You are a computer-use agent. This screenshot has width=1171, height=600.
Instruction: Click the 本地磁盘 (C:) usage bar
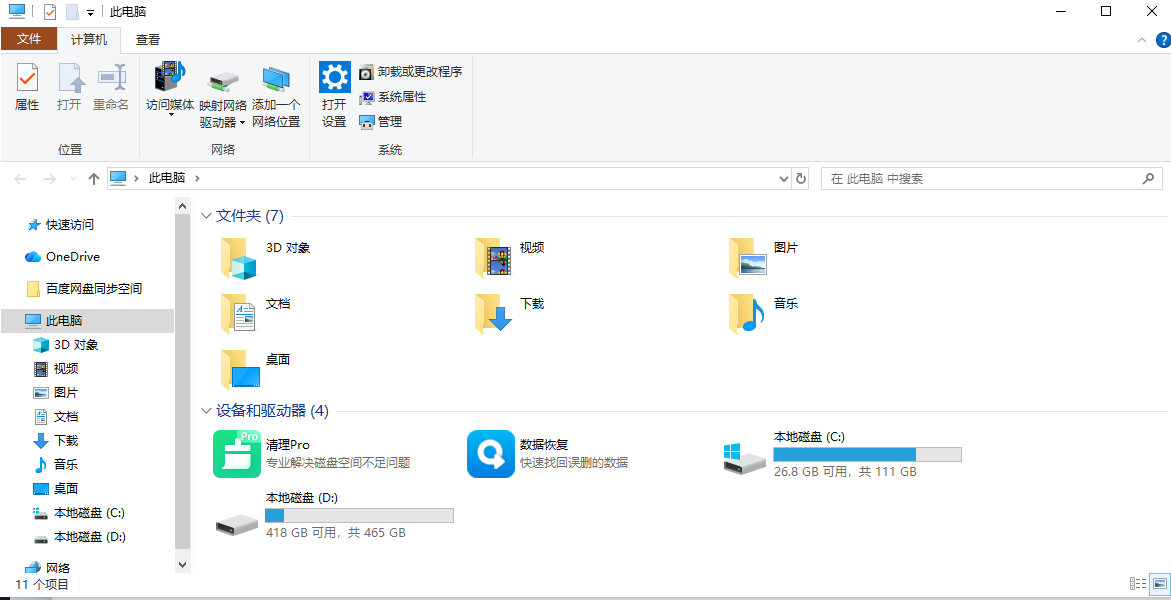click(x=867, y=454)
